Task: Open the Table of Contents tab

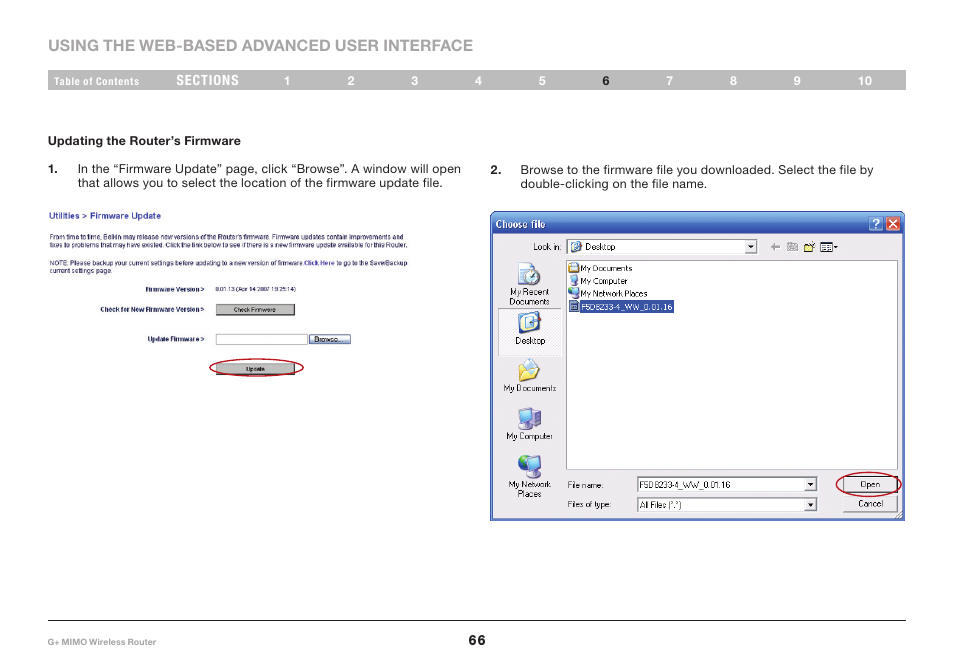Action: click(96, 81)
